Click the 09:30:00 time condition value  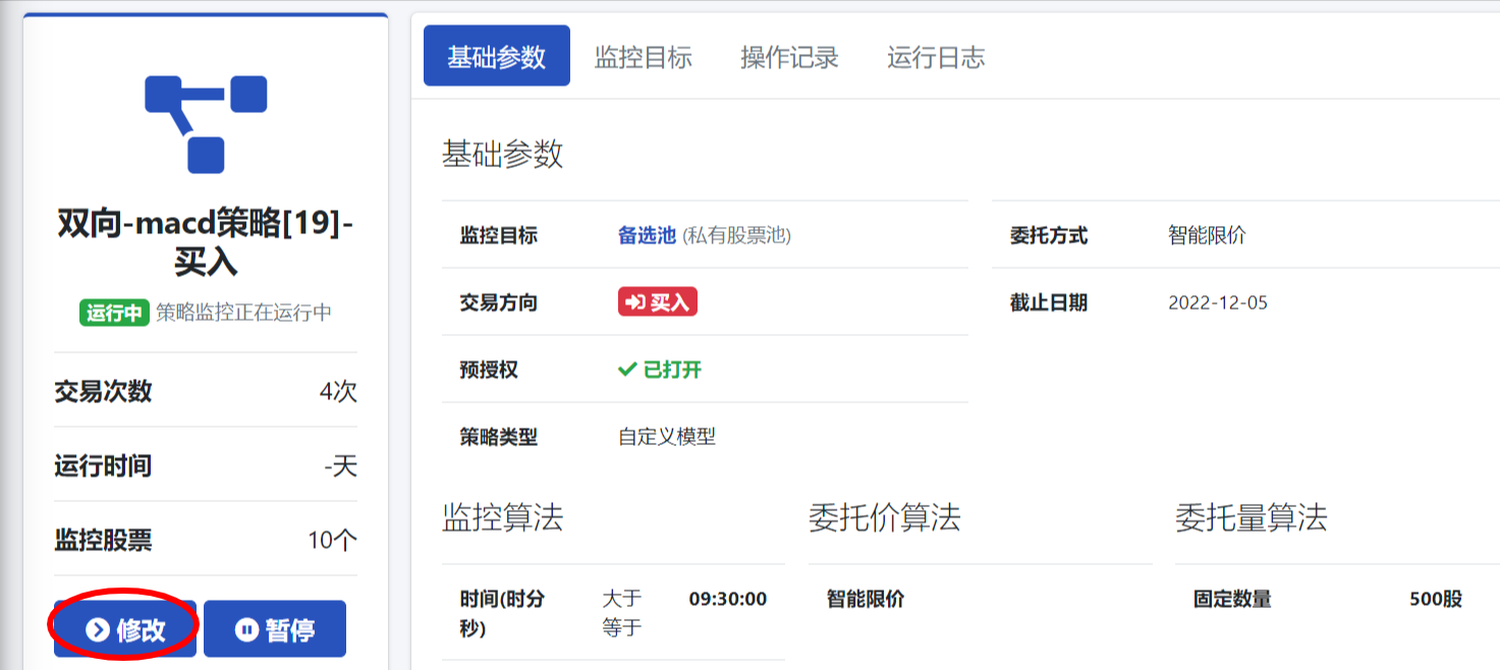tap(727, 600)
